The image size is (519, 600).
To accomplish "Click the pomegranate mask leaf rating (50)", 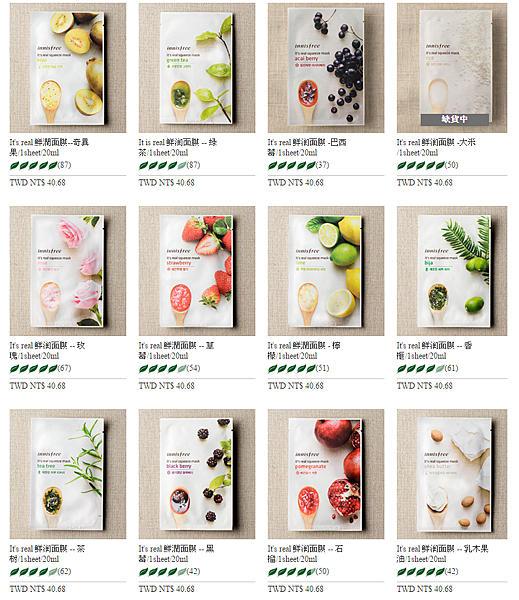I will click(299, 572).
